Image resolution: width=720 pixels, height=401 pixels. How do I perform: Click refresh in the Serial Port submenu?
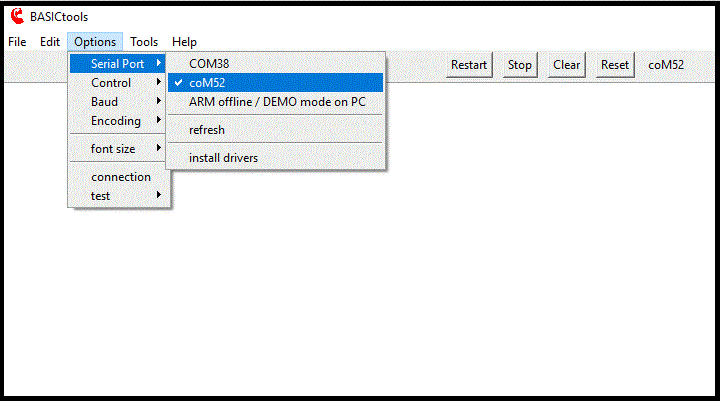click(x=207, y=130)
